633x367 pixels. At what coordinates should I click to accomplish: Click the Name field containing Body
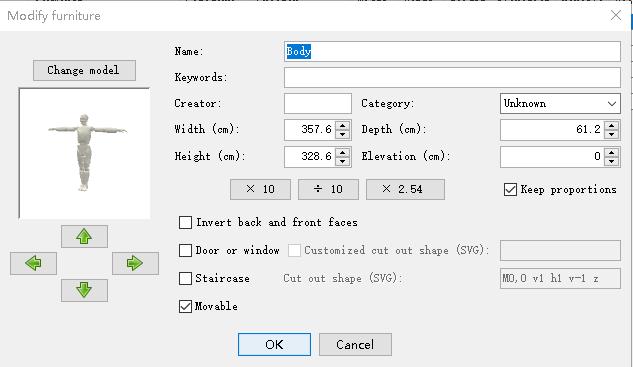pos(452,51)
